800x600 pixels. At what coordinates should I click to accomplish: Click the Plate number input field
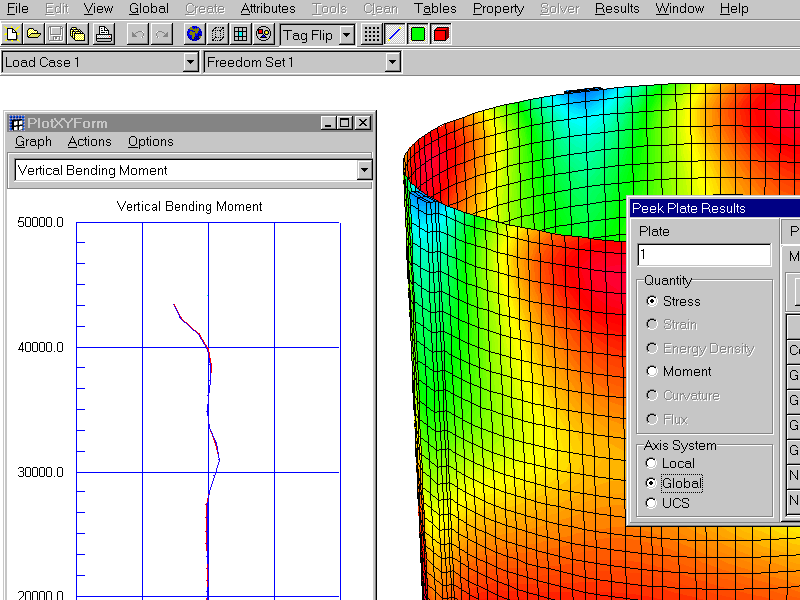pyautogui.click(x=704, y=255)
